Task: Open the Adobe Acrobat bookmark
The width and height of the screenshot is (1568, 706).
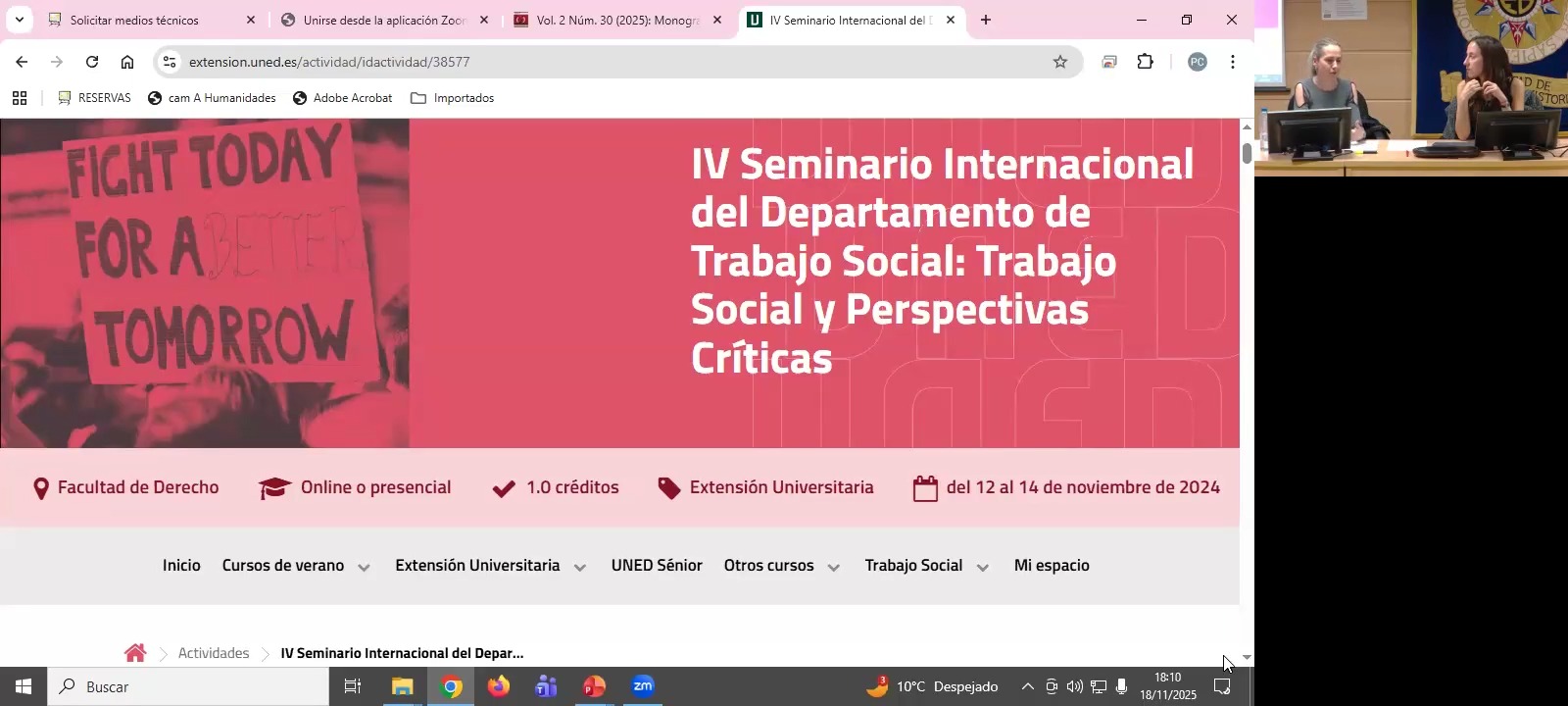Action: [x=343, y=98]
